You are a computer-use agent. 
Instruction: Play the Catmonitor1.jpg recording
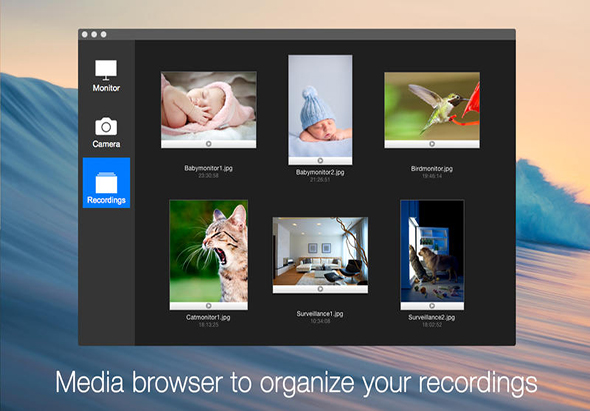click(x=209, y=306)
